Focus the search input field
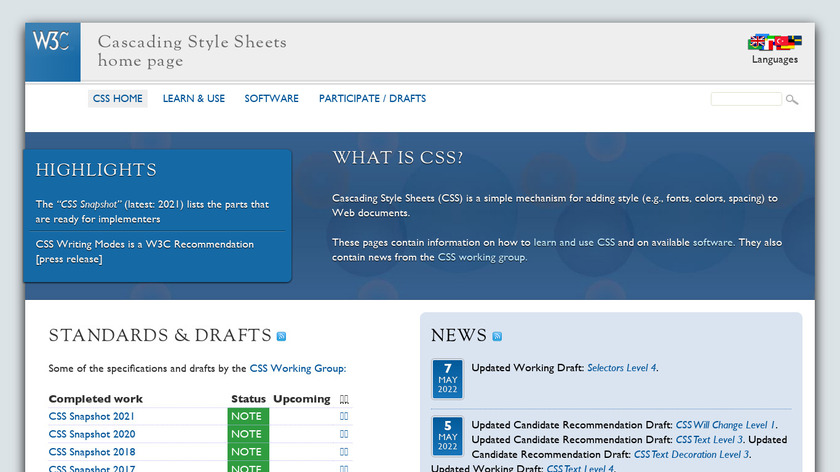 click(x=746, y=99)
